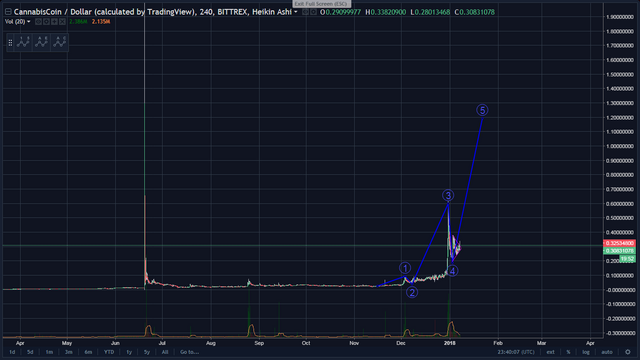Hide the main series with eye icon
The width and height of the screenshot is (640, 360).
coord(305,12)
